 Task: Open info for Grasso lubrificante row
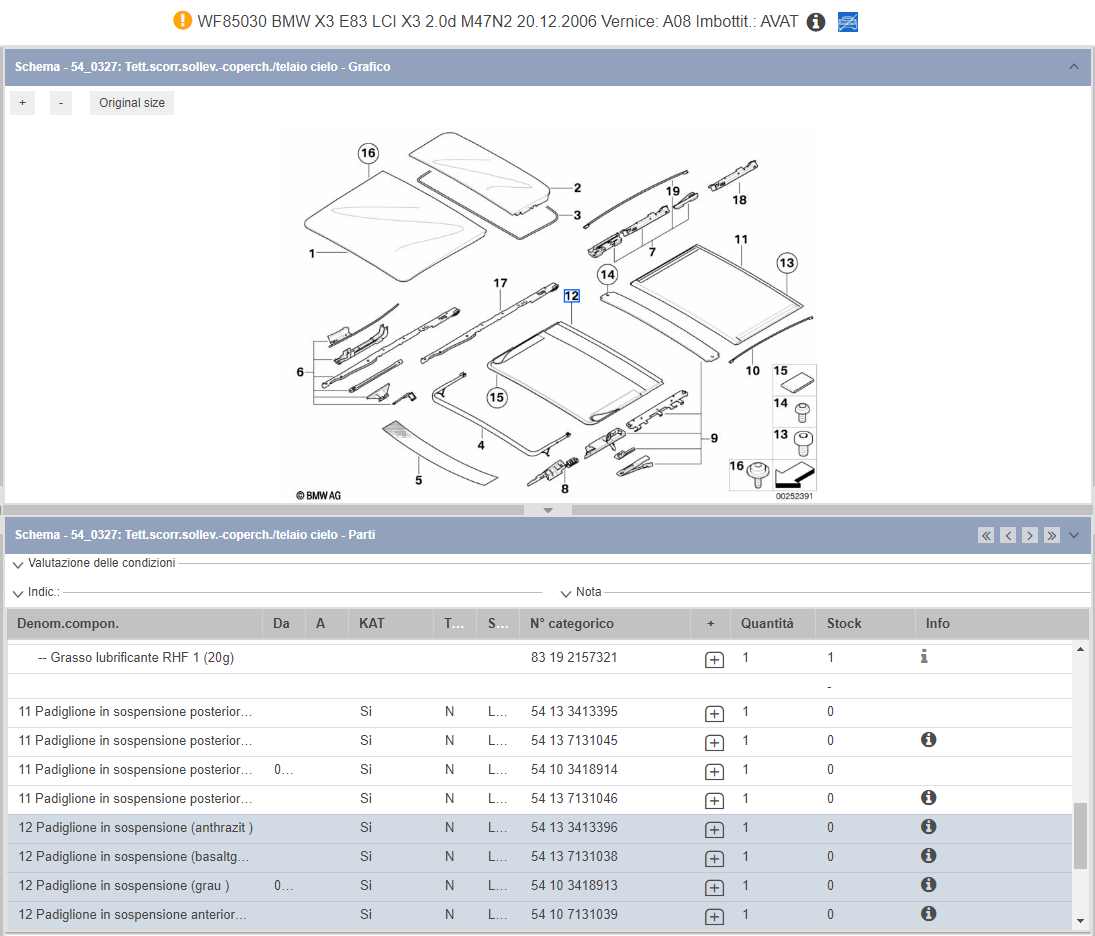pos(924,657)
